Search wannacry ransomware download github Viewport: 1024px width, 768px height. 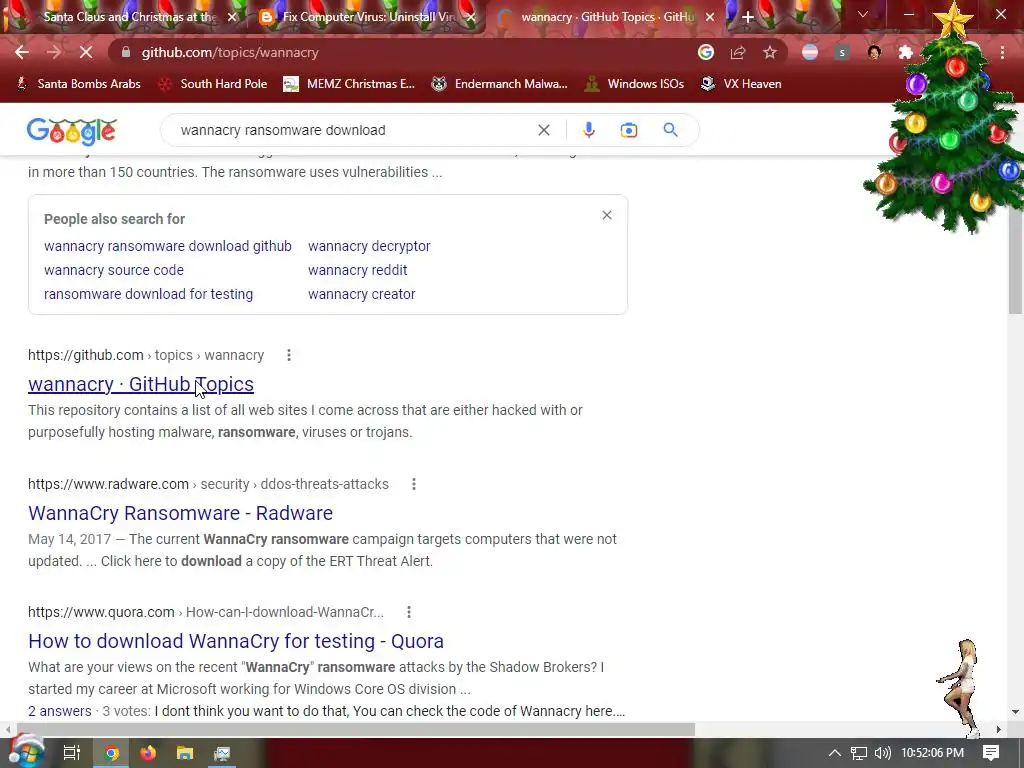168,246
